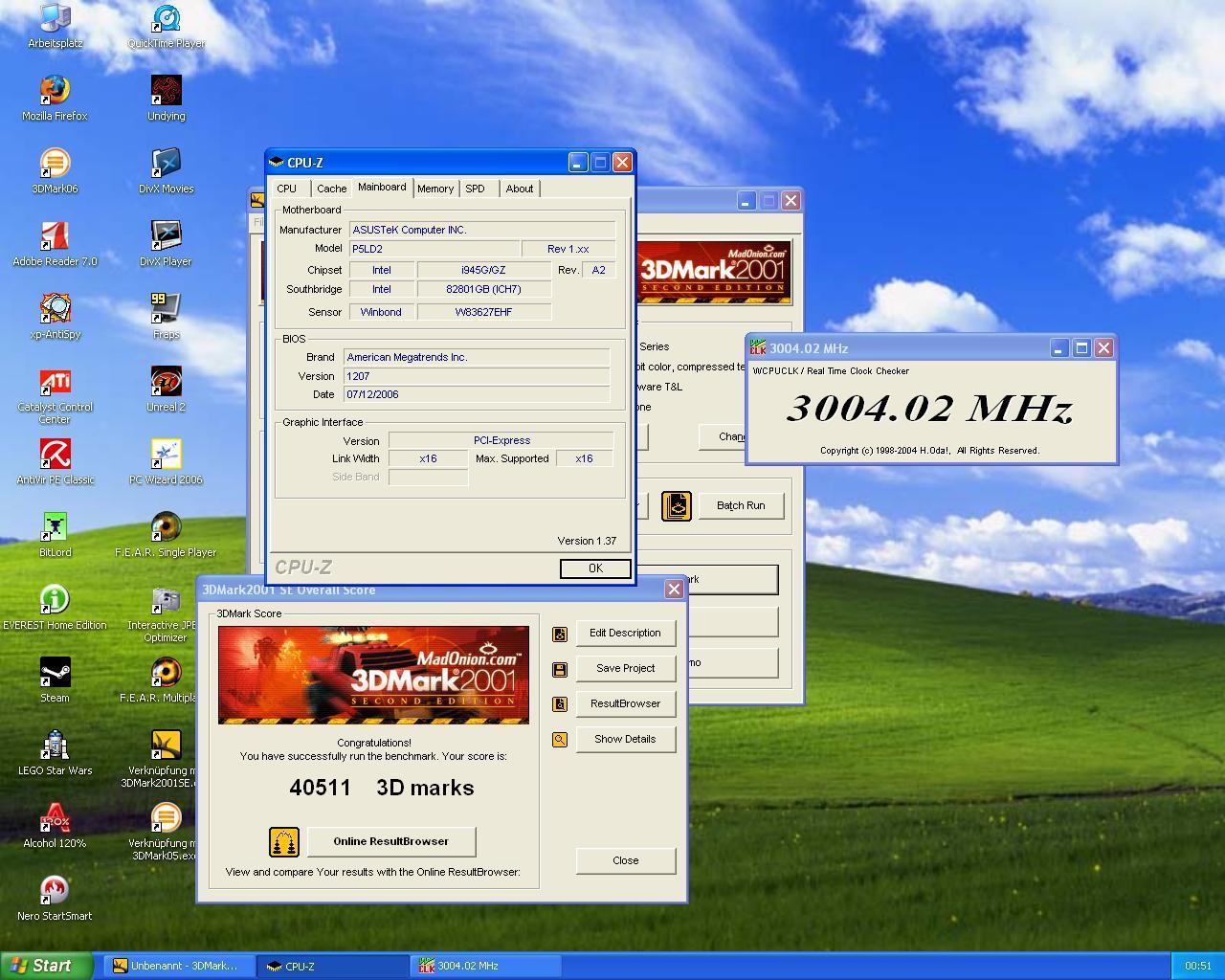Image resolution: width=1225 pixels, height=980 pixels.
Task: Launch the DivX Player icon
Action: 166,244
